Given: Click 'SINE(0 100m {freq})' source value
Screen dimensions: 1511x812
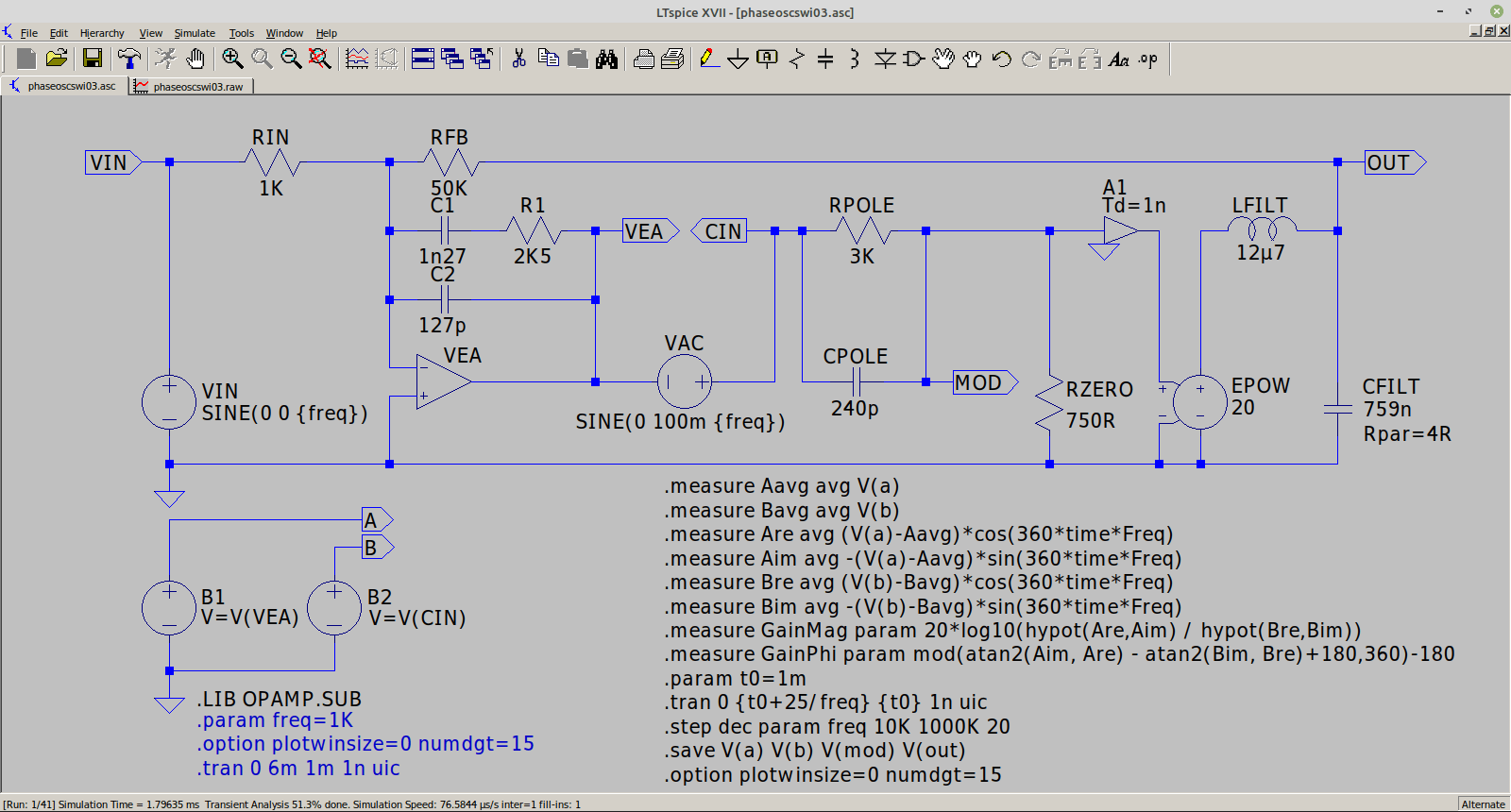Looking at the screenshot, I should tap(680, 422).
